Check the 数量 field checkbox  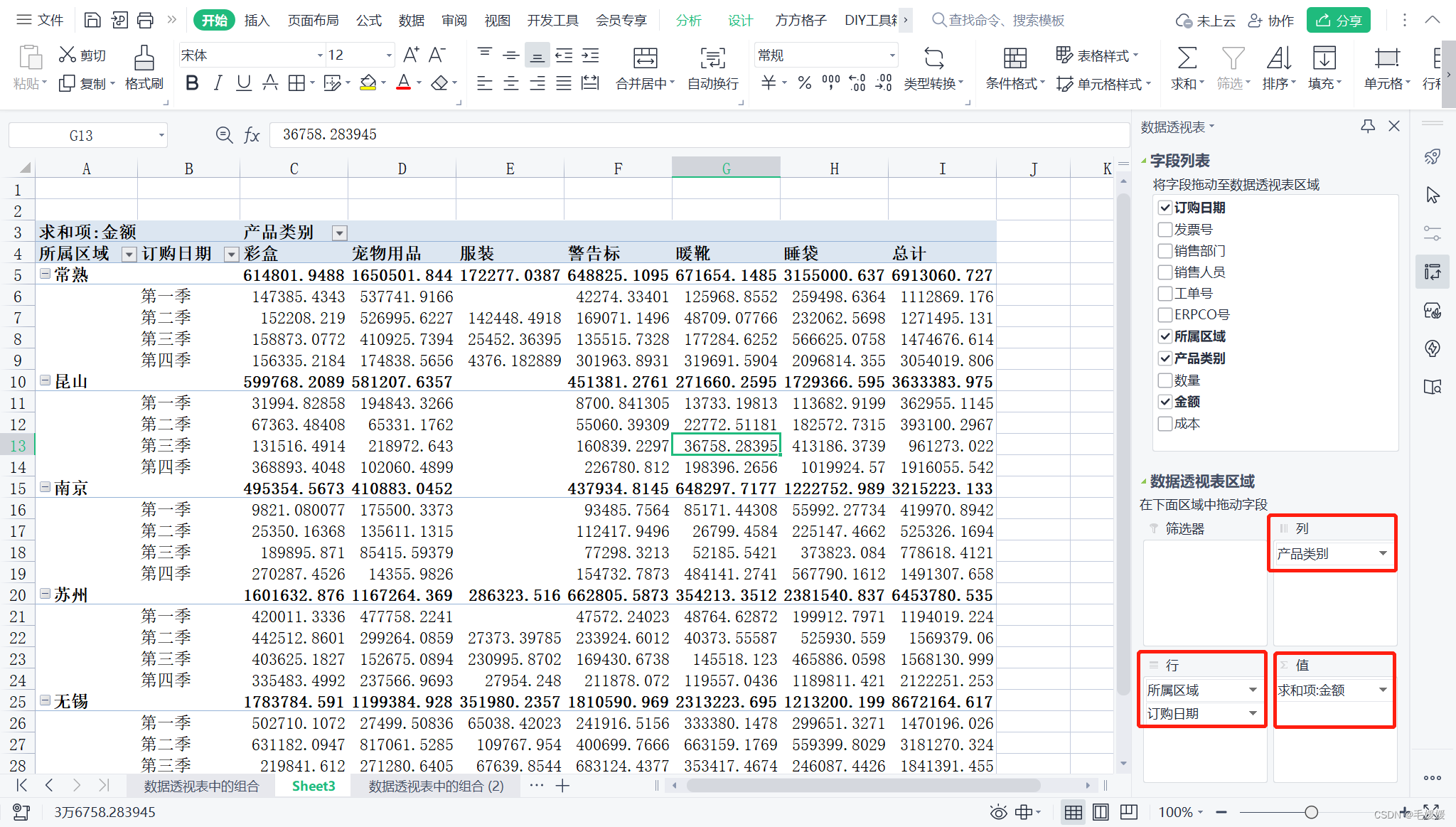[x=1165, y=380]
